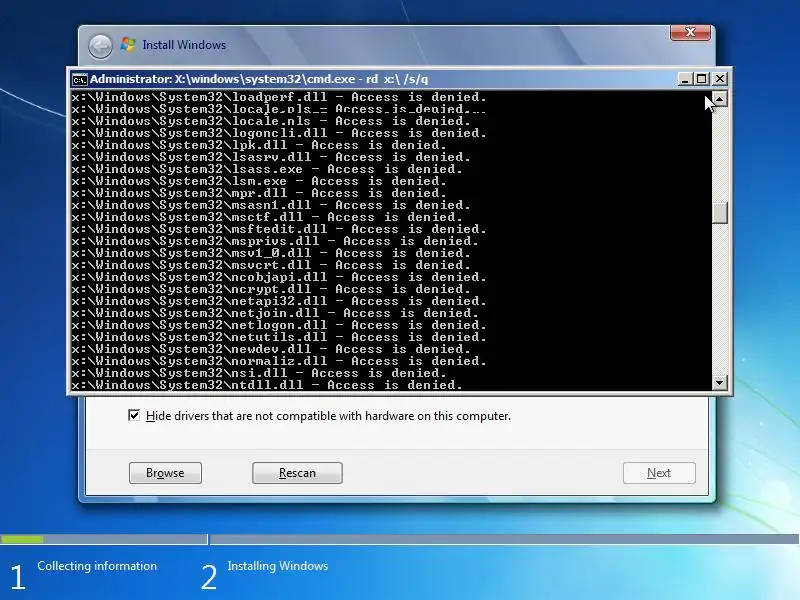800x600 pixels.
Task: Click the Browse button
Action: point(165,473)
